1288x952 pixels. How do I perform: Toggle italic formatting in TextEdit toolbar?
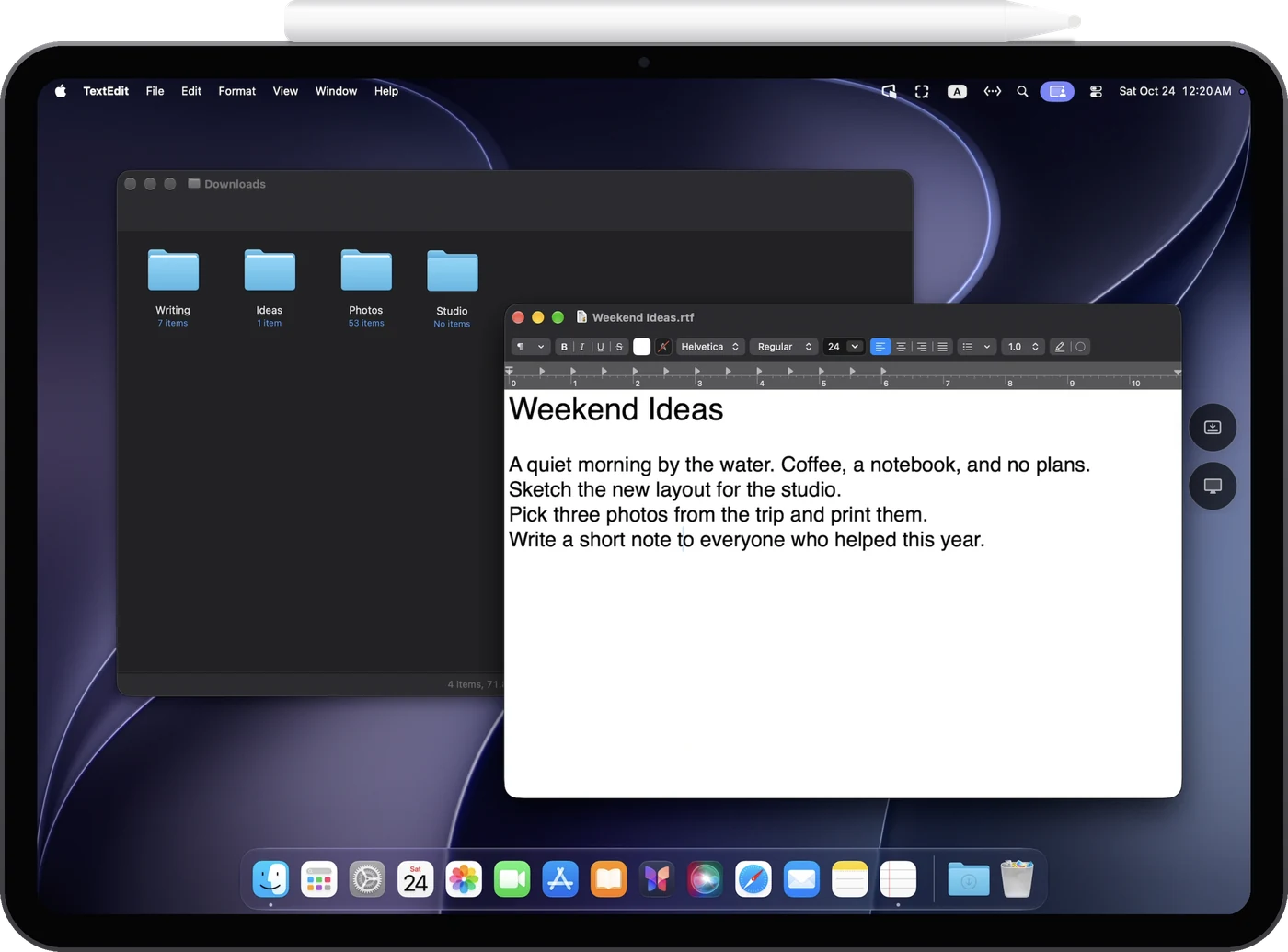pos(581,347)
